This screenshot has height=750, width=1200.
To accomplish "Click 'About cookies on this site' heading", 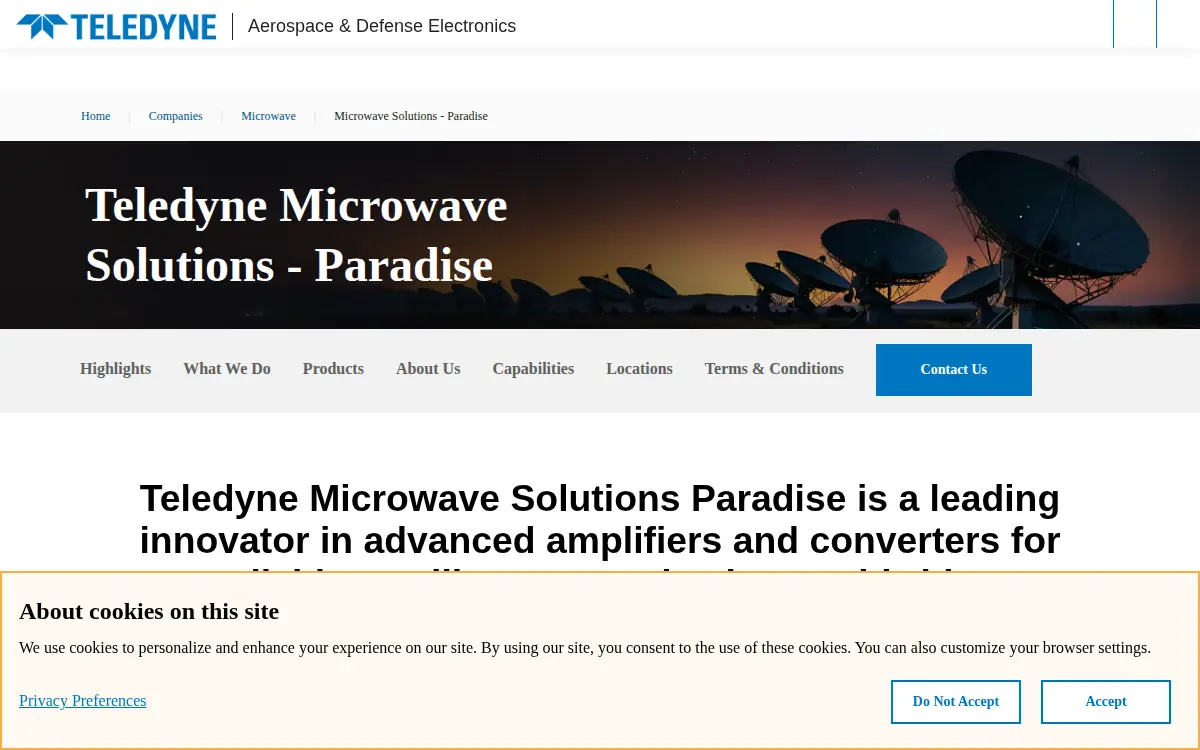I will pos(149,611).
